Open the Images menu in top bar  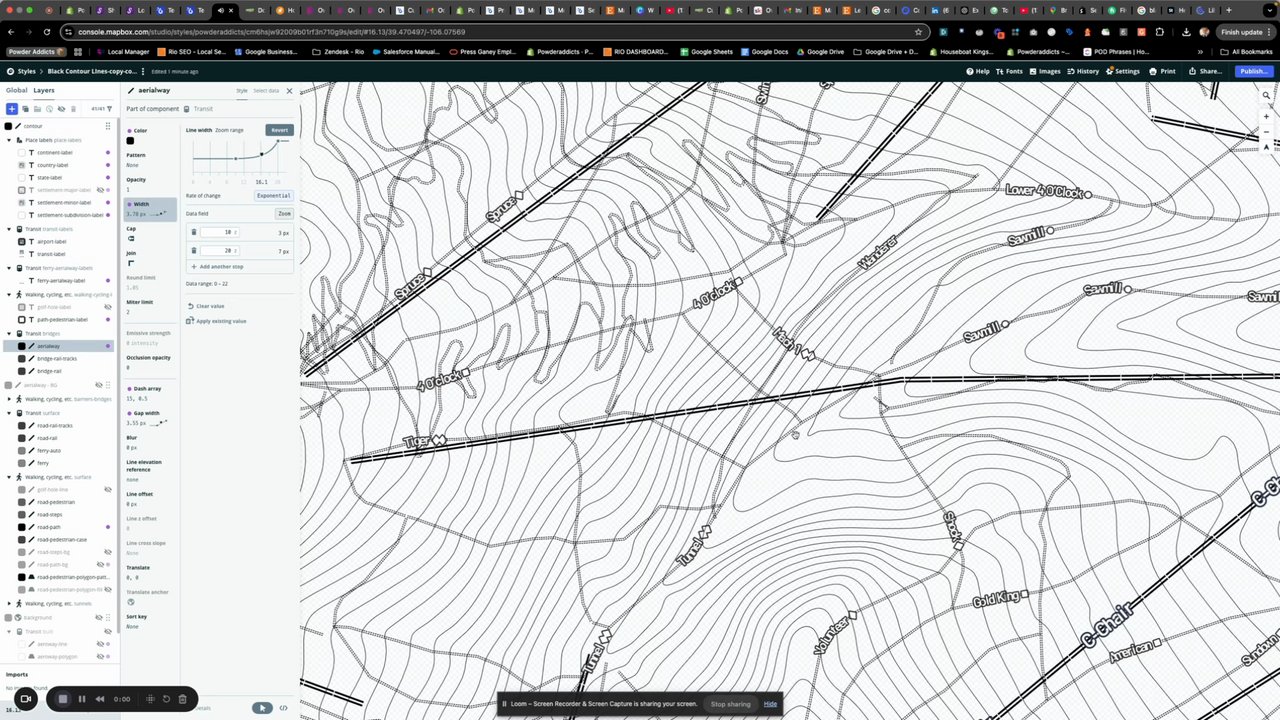coord(1045,71)
